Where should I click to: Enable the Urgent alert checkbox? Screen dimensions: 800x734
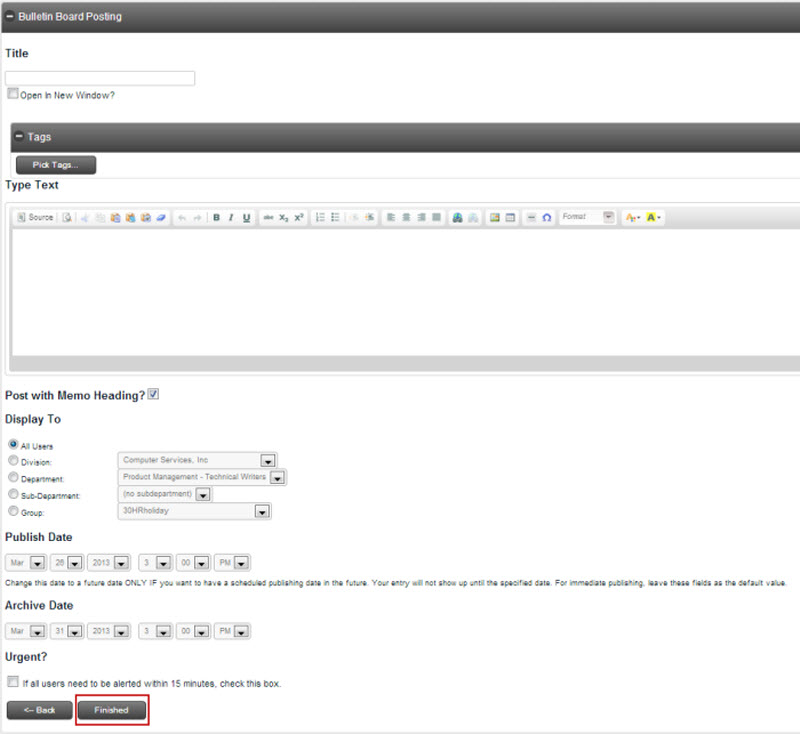13,682
